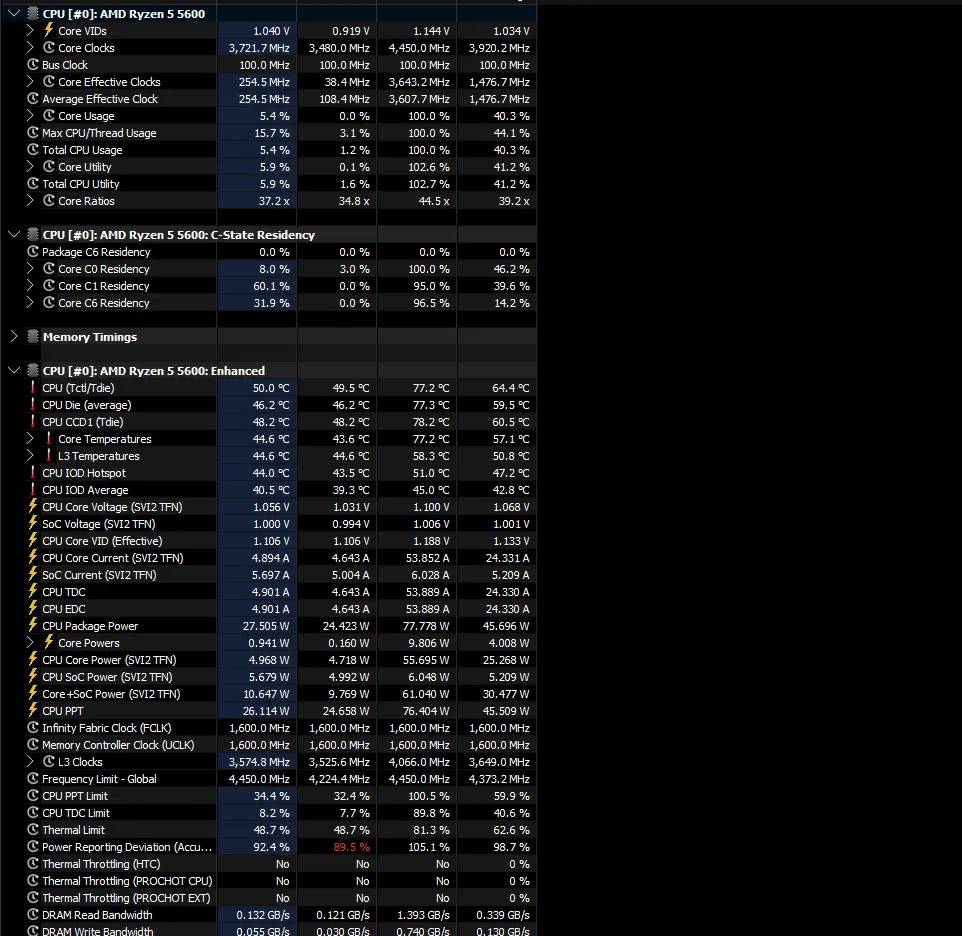Click the clock icon beside Package C6 Residency

[33, 251]
